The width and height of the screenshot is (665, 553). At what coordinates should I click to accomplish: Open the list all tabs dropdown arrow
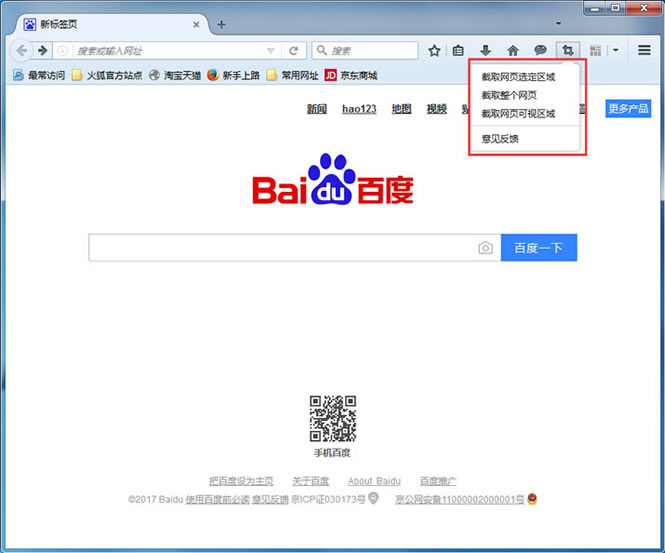click(559, 23)
